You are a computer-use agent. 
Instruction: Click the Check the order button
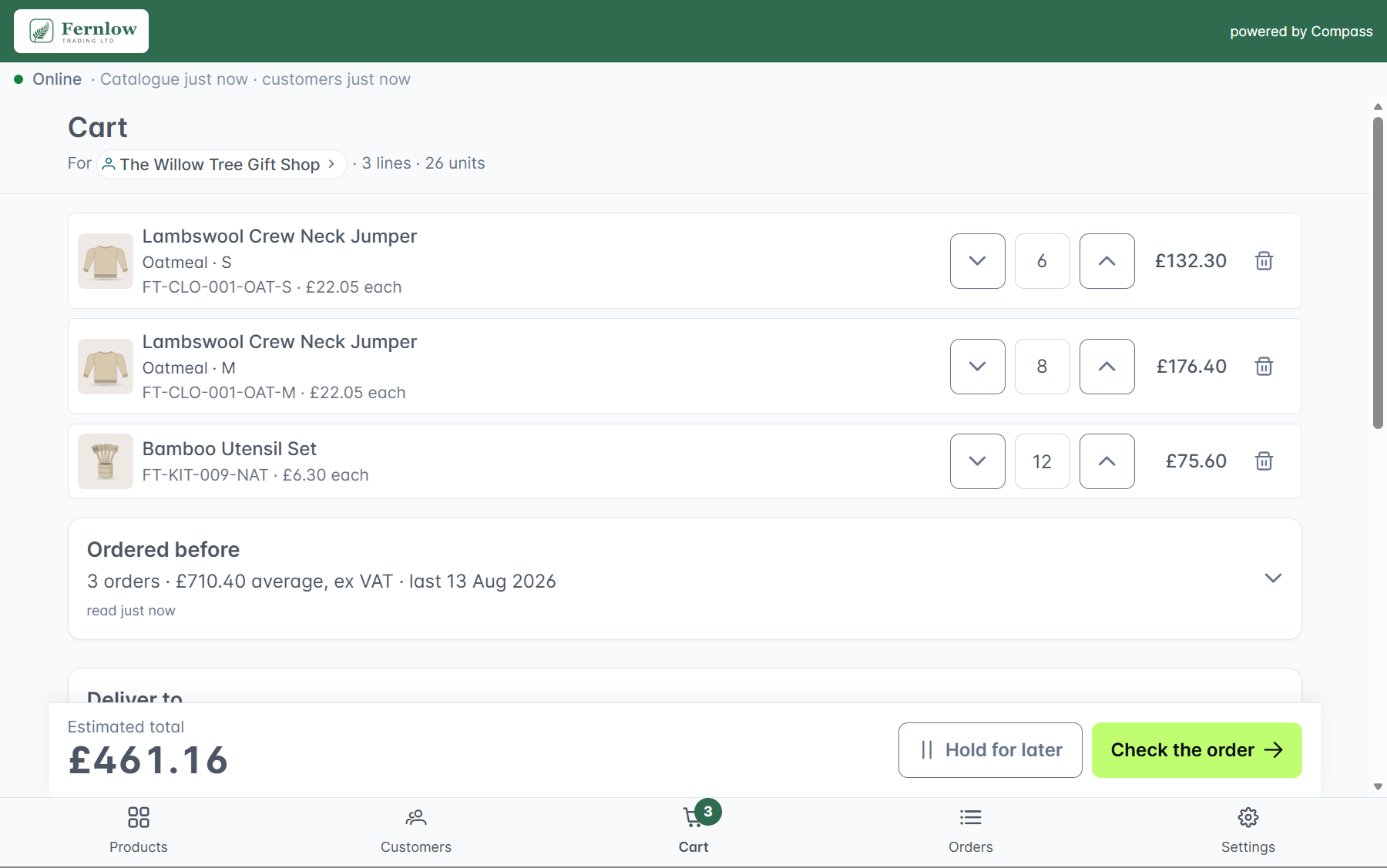pos(1197,750)
